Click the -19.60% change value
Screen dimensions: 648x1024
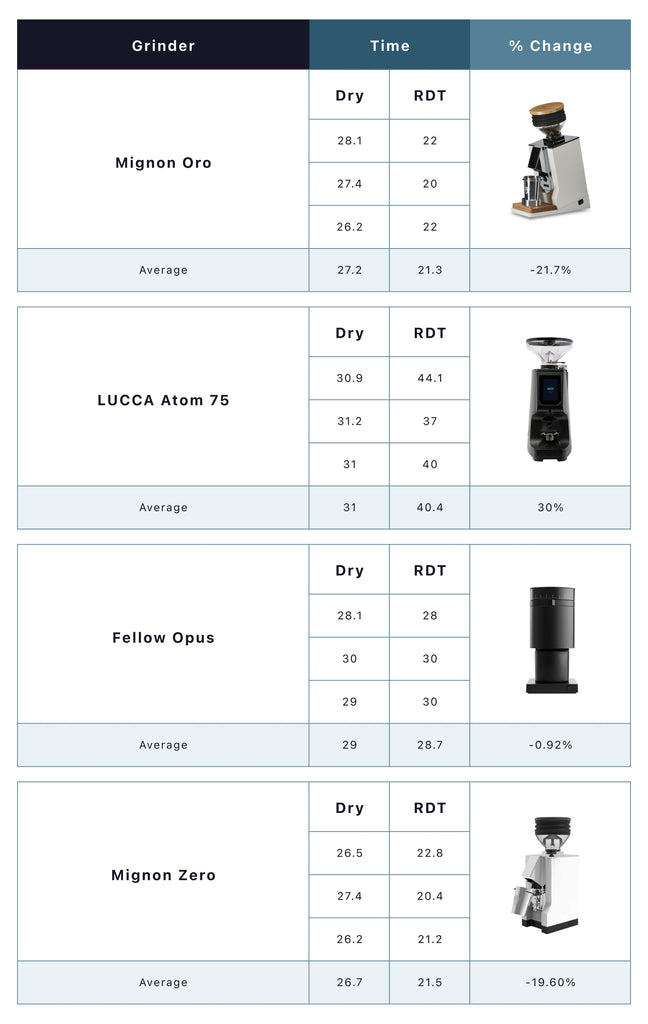pos(550,982)
